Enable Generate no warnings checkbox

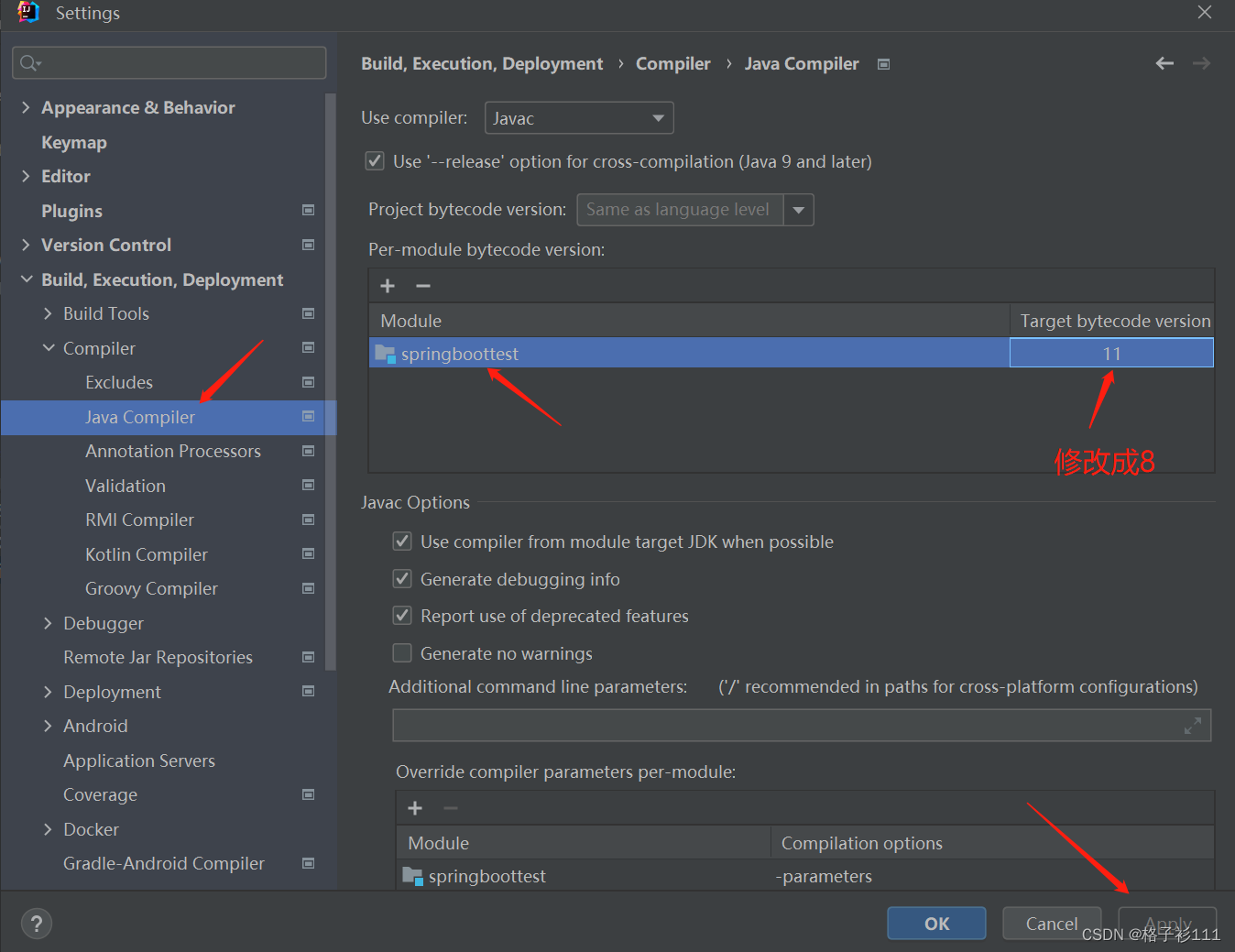tap(402, 653)
